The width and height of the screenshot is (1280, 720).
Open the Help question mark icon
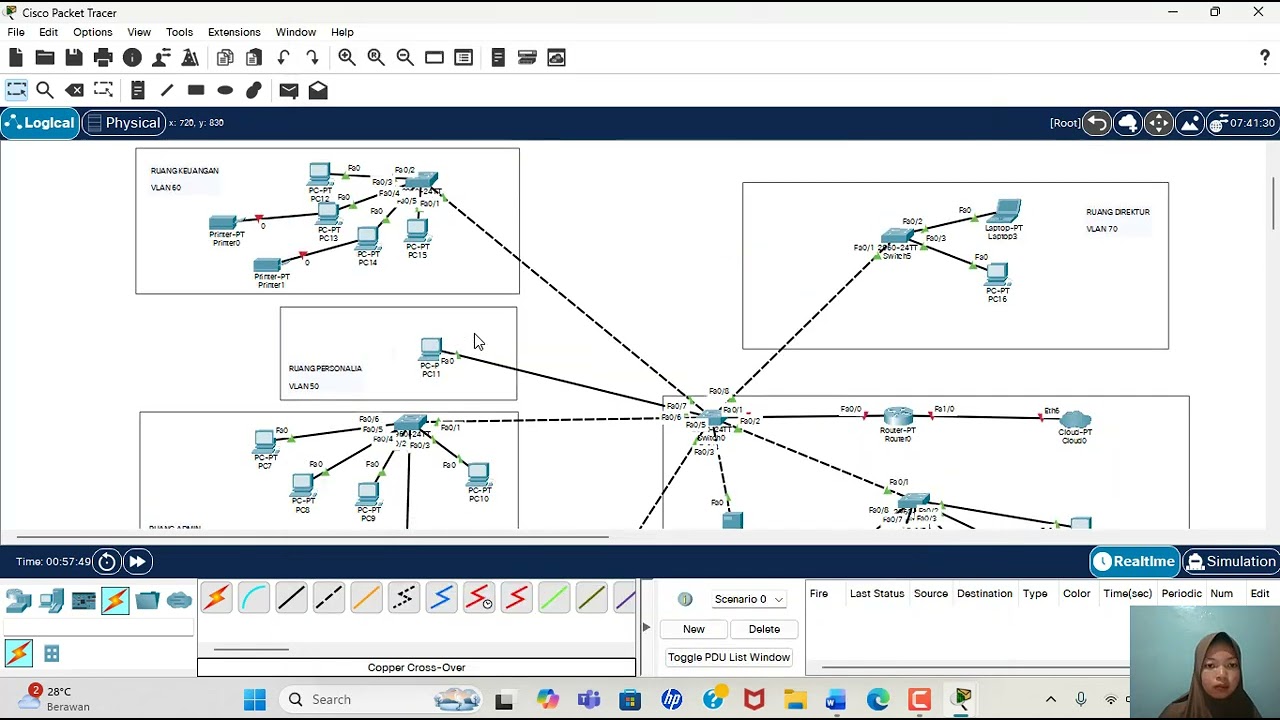[x=1265, y=58]
